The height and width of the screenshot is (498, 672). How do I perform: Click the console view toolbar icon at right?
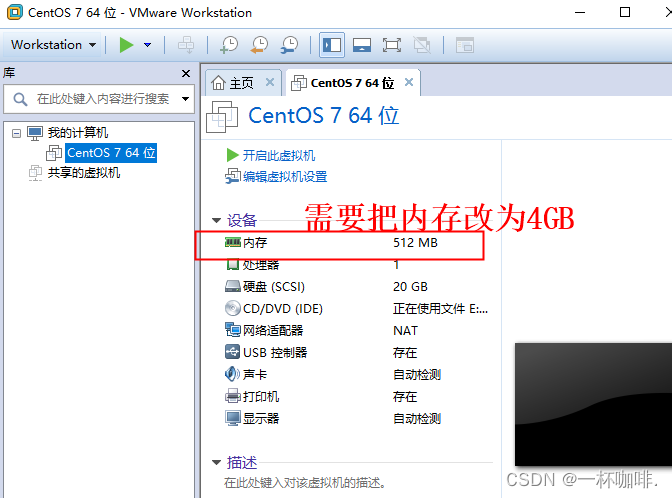(x=465, y=45)
